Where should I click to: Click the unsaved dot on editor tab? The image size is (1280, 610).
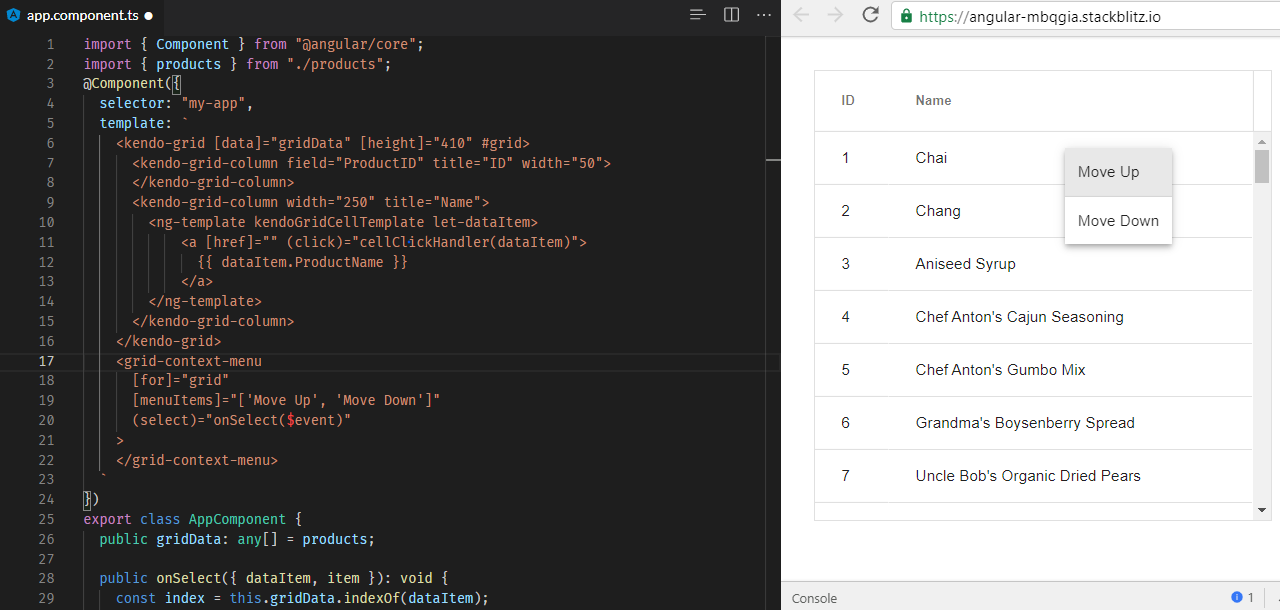pos(149,16)
